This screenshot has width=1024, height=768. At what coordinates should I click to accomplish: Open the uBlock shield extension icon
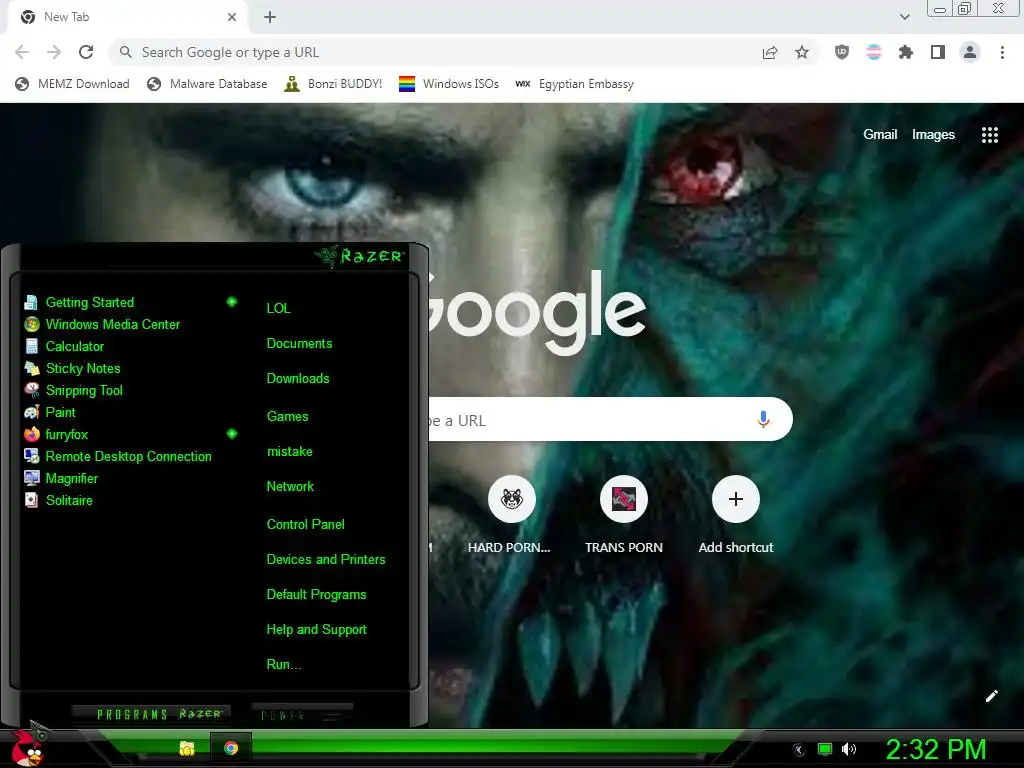pos(842,52)
